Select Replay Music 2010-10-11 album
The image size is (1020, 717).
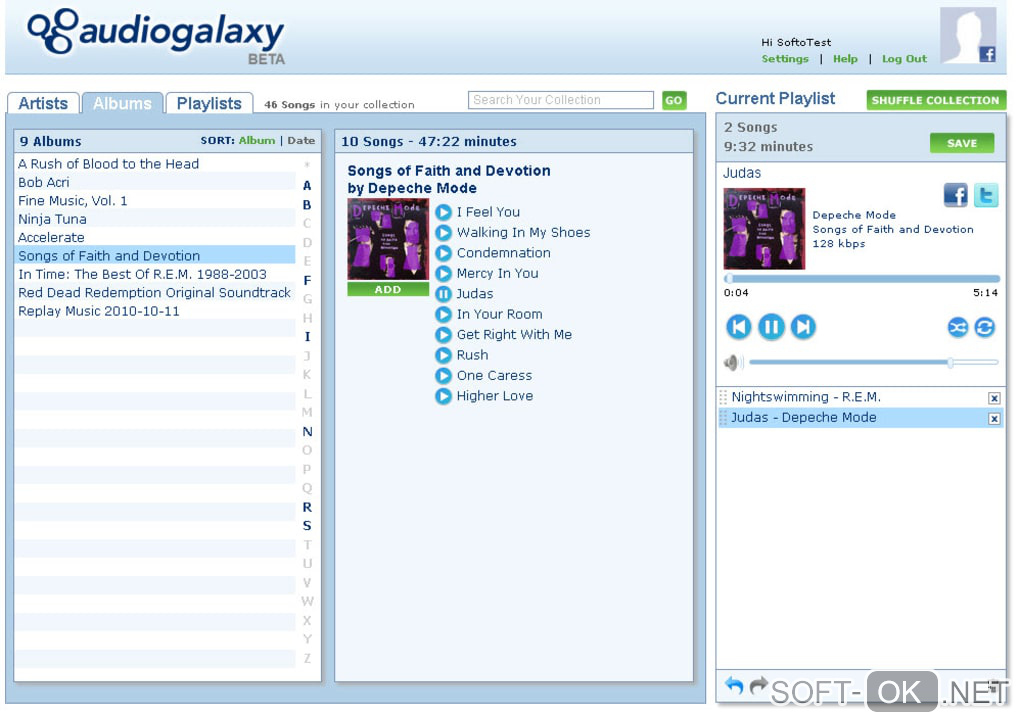(x=155, y=311)
